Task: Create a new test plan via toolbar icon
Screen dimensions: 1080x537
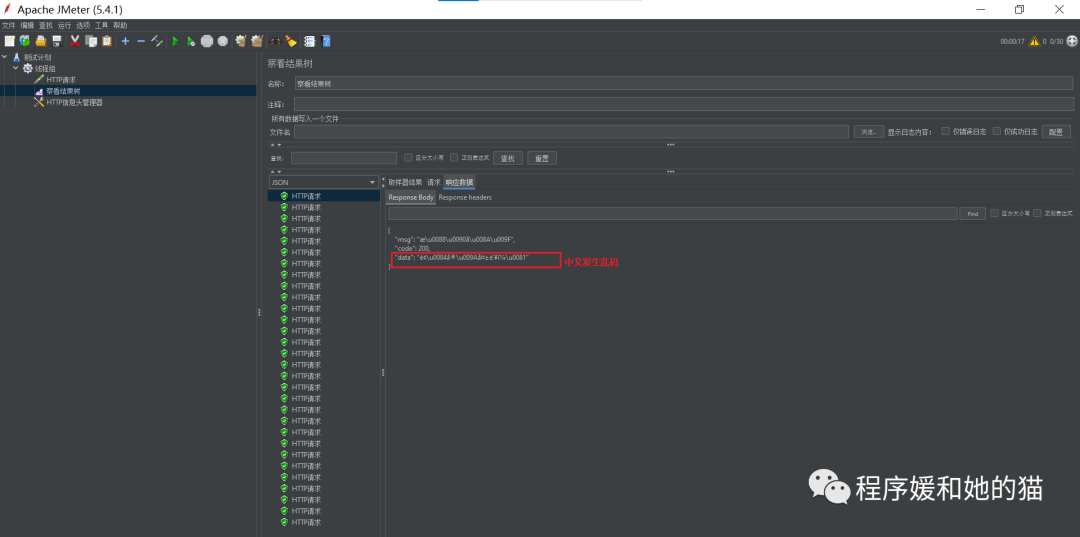Action: [9, 41]
